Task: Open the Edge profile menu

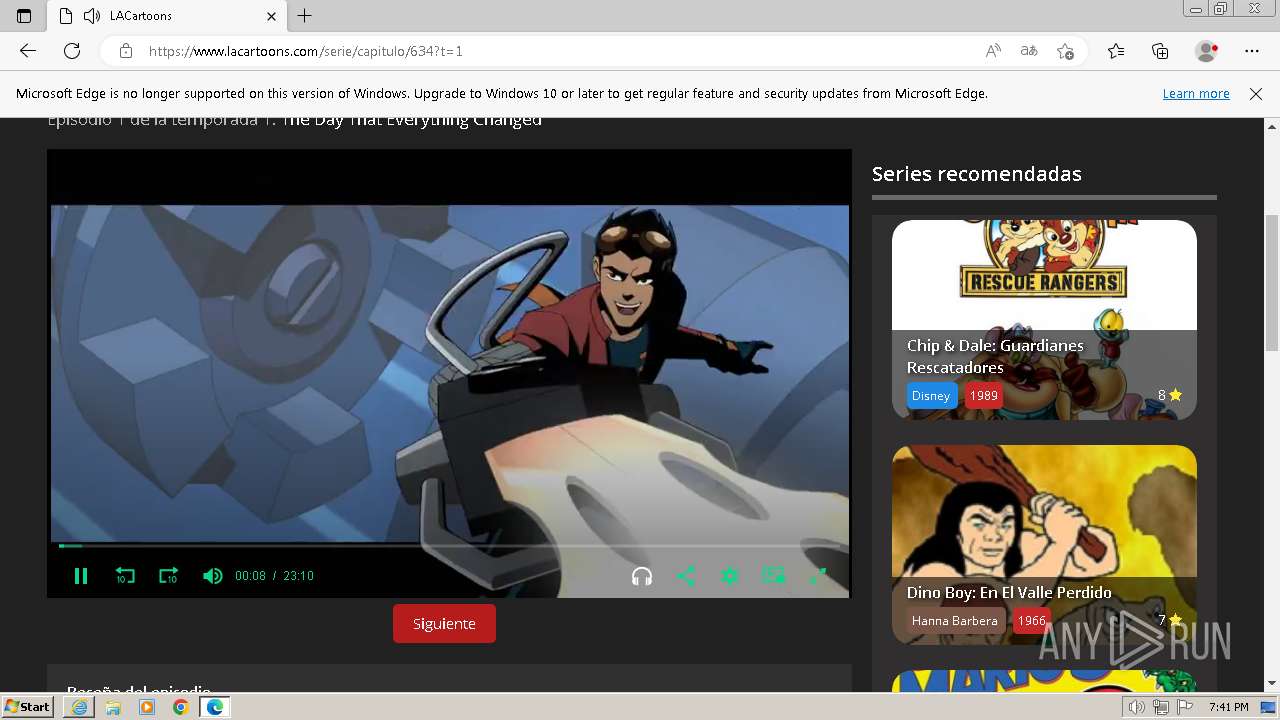Action: click(x=1207, y=51)
